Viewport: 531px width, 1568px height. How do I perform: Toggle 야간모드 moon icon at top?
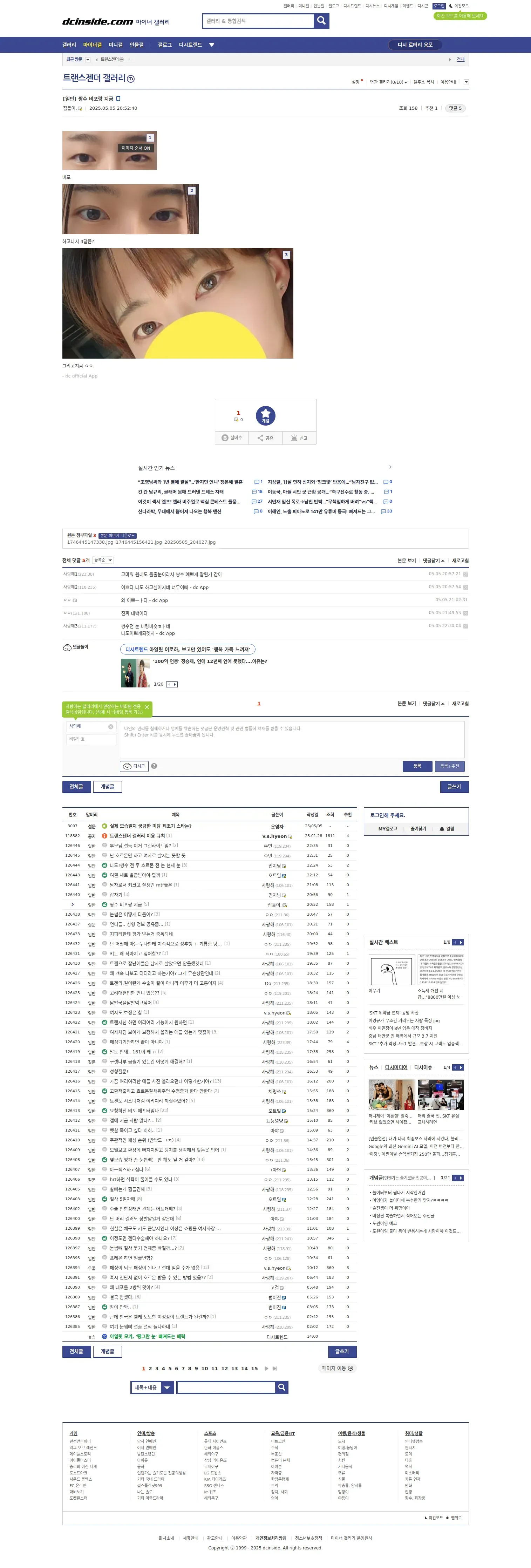click(x=459, y=6)
